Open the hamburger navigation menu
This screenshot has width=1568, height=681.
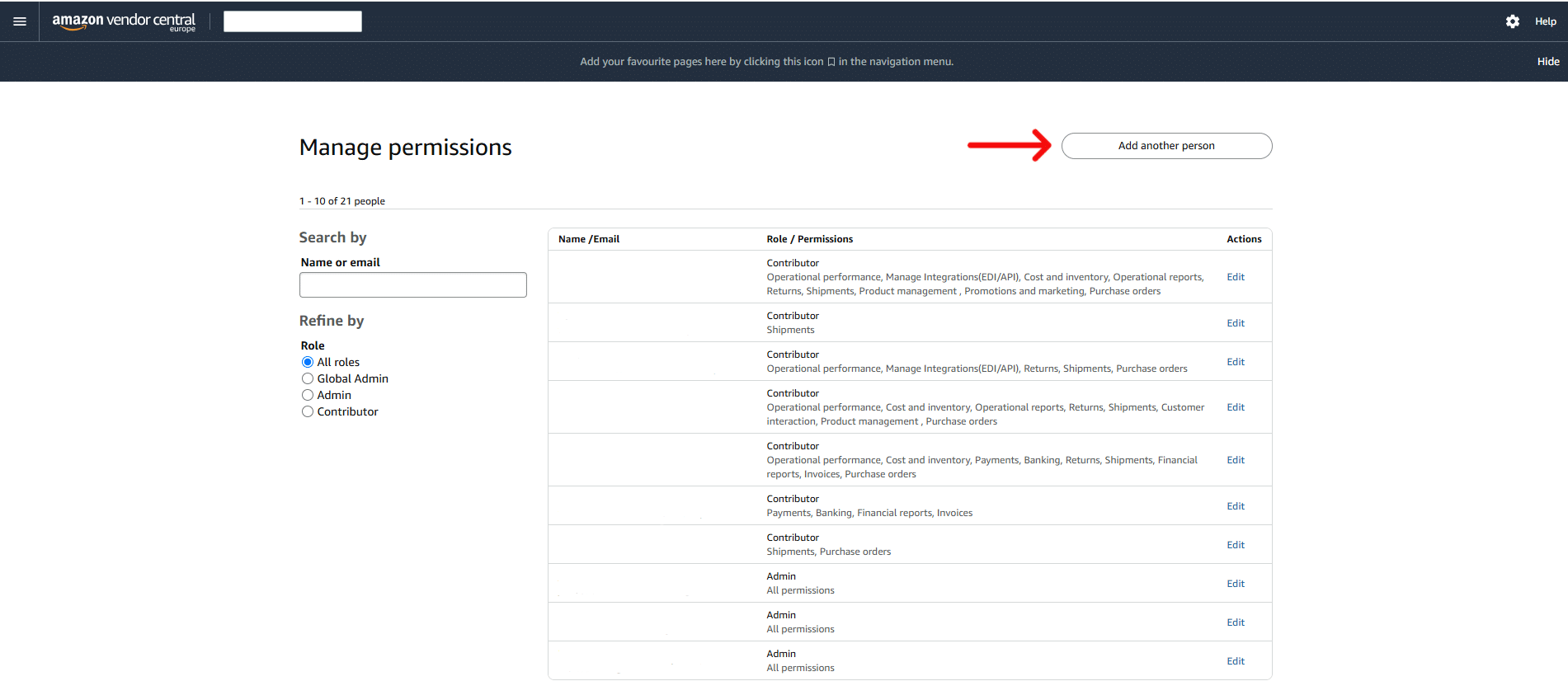click(20, 21)
